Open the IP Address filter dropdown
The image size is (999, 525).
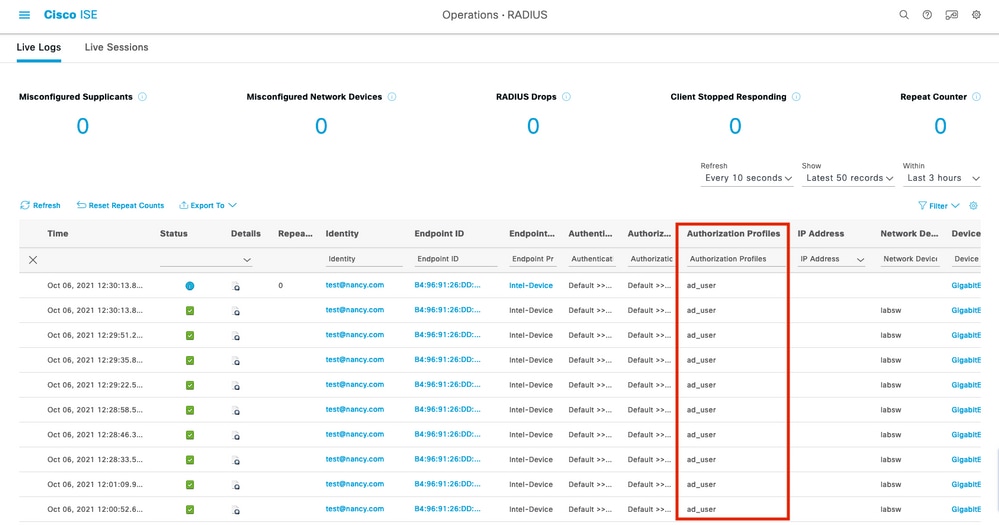point(832,259)
